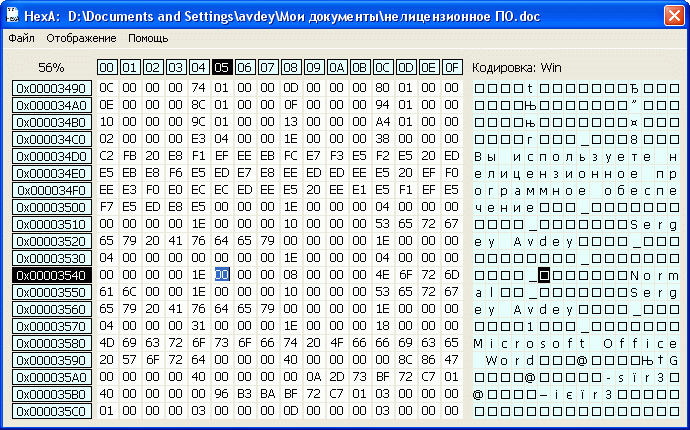Minimize the HexA window
Viewport: 690px width, 430px height.
pyautogui.click(x=628, y=12)
